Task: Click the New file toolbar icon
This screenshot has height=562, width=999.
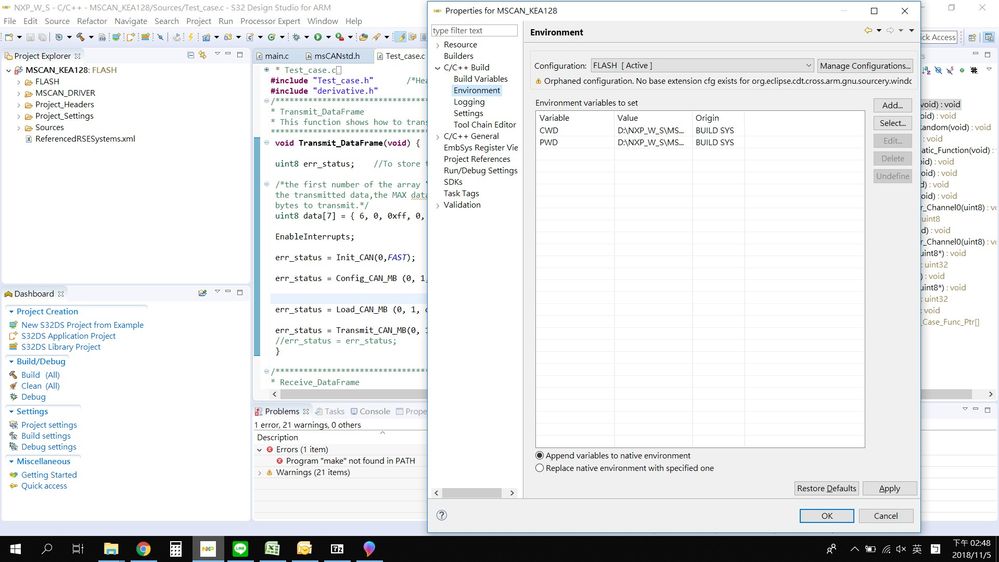Action: (x=9, y=37)
